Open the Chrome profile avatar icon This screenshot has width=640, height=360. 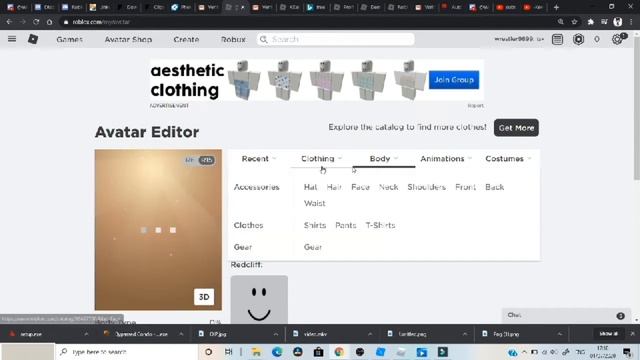click(618, 22)
